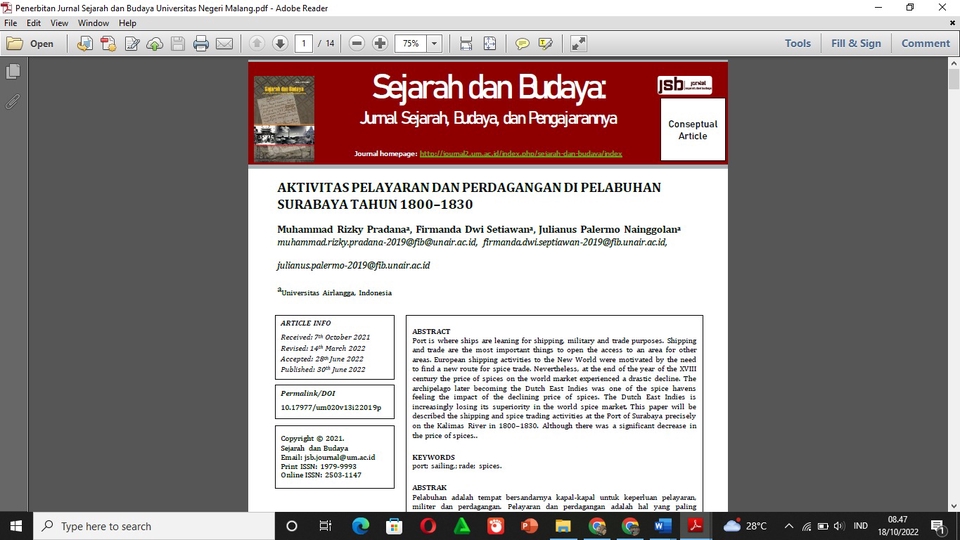Open the Window menu
Image resolution: width=960 pixels, height=540 pixels.
click(x=93, y=23)
